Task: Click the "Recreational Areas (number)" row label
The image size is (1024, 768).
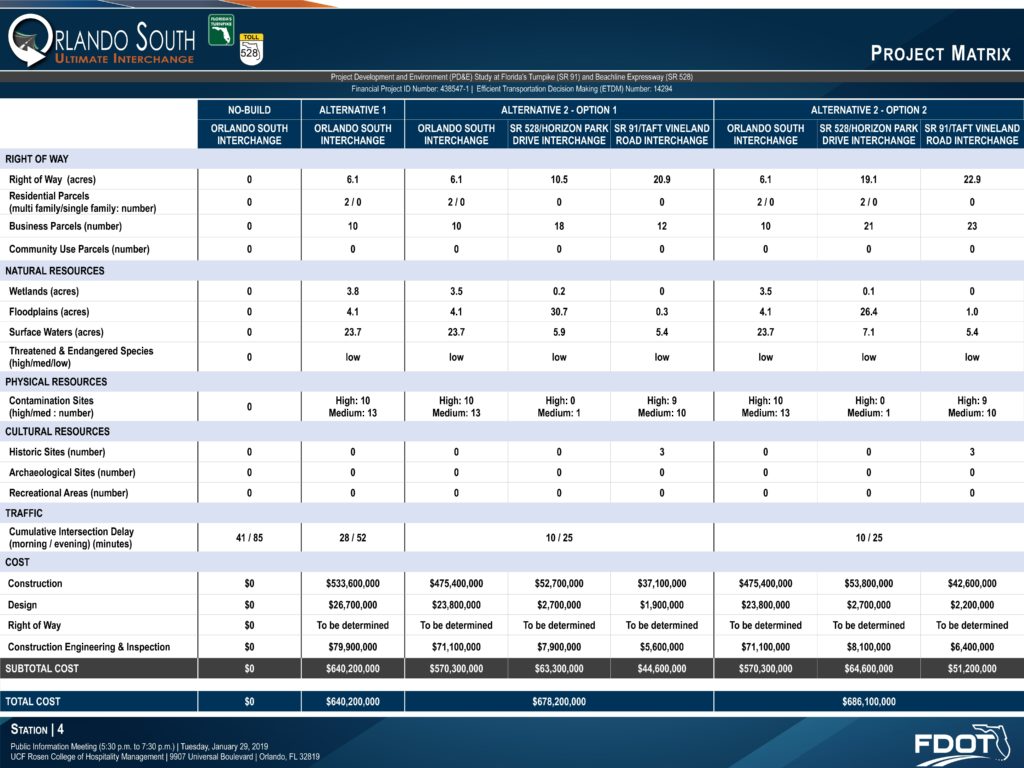Action: (69, 493)
